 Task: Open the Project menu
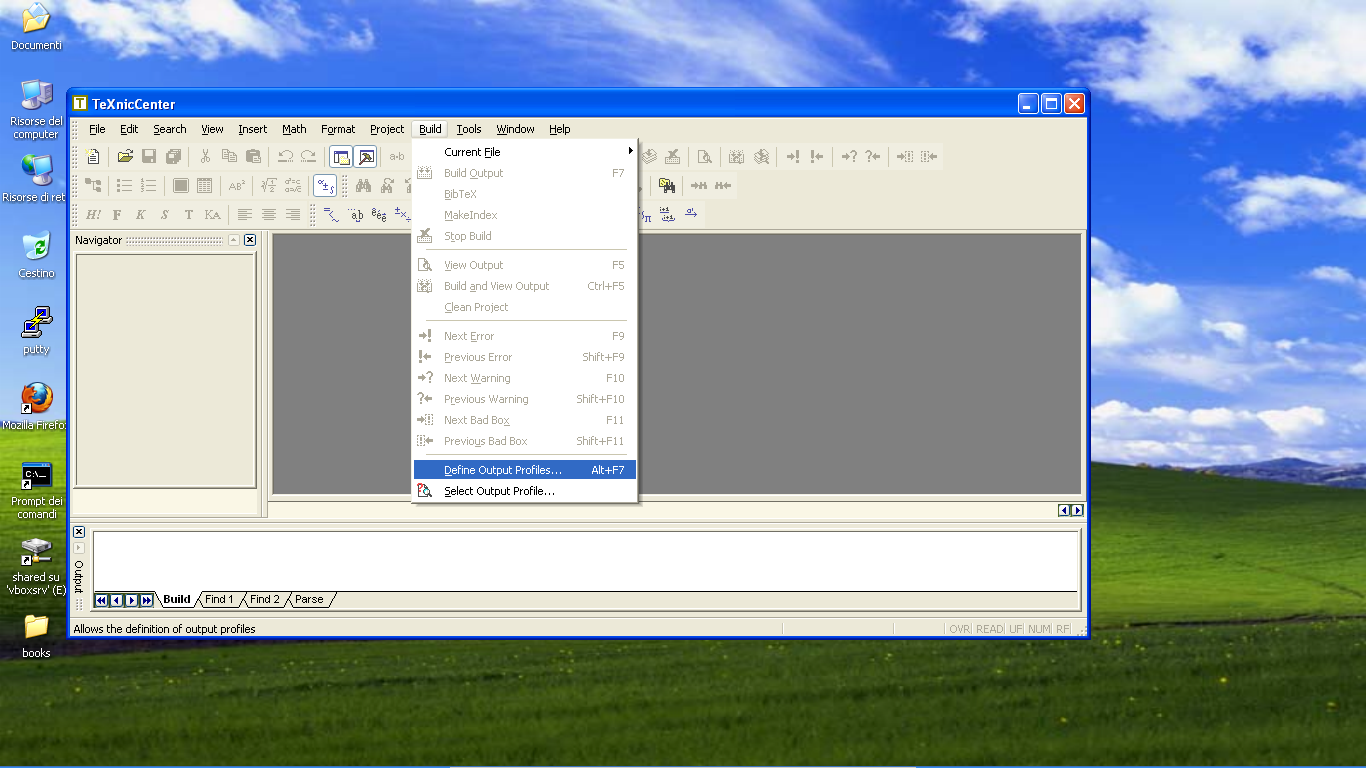pos(387,129)
